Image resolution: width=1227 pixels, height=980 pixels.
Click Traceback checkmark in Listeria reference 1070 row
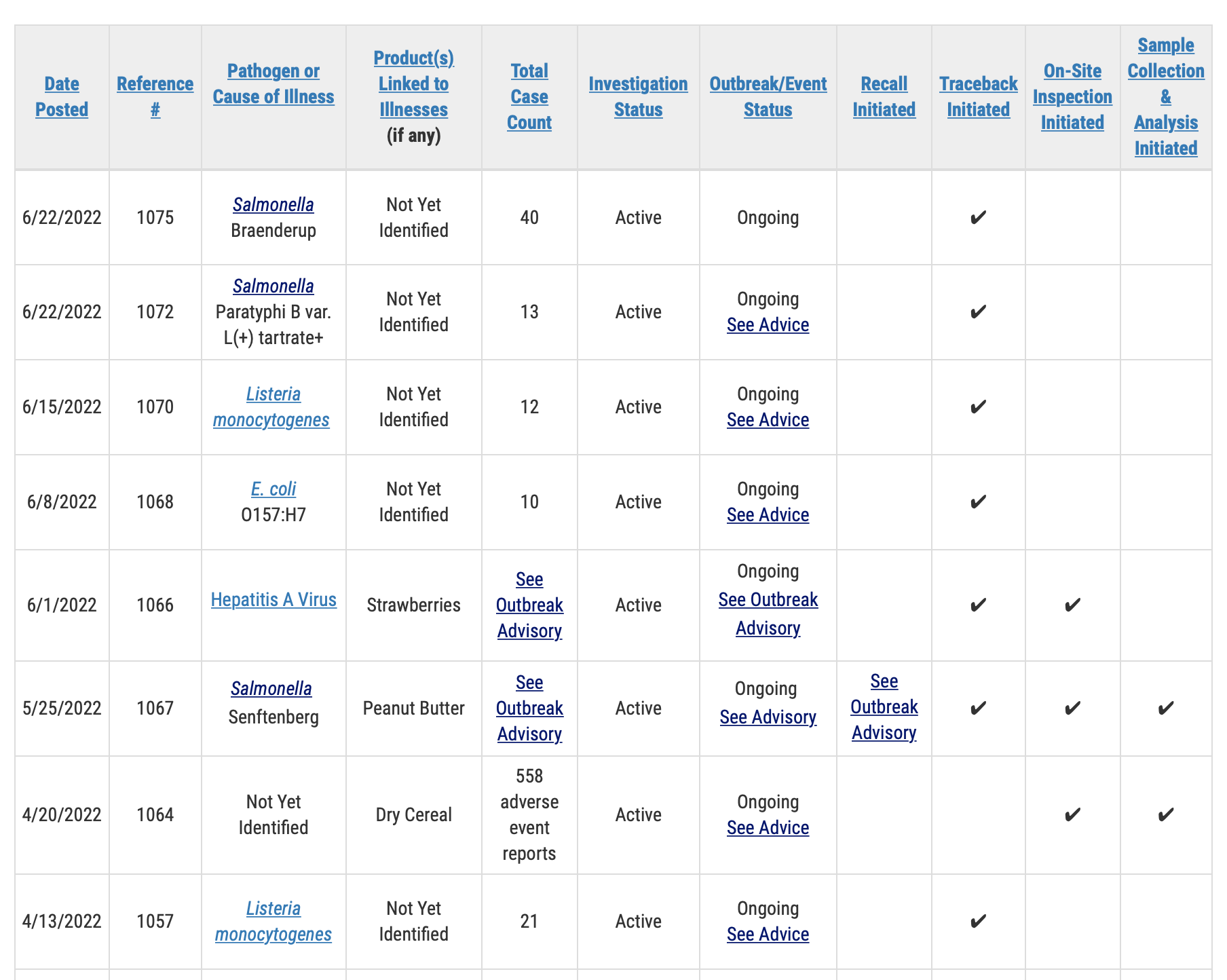[x=977, y=407]
